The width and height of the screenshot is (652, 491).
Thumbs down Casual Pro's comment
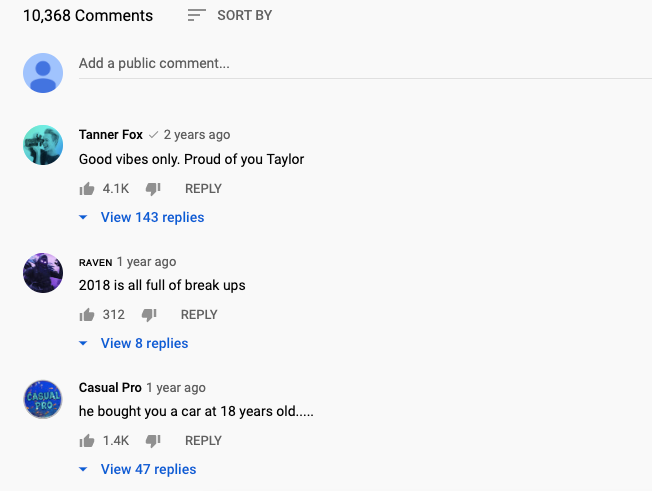click(x=152, y=441)
